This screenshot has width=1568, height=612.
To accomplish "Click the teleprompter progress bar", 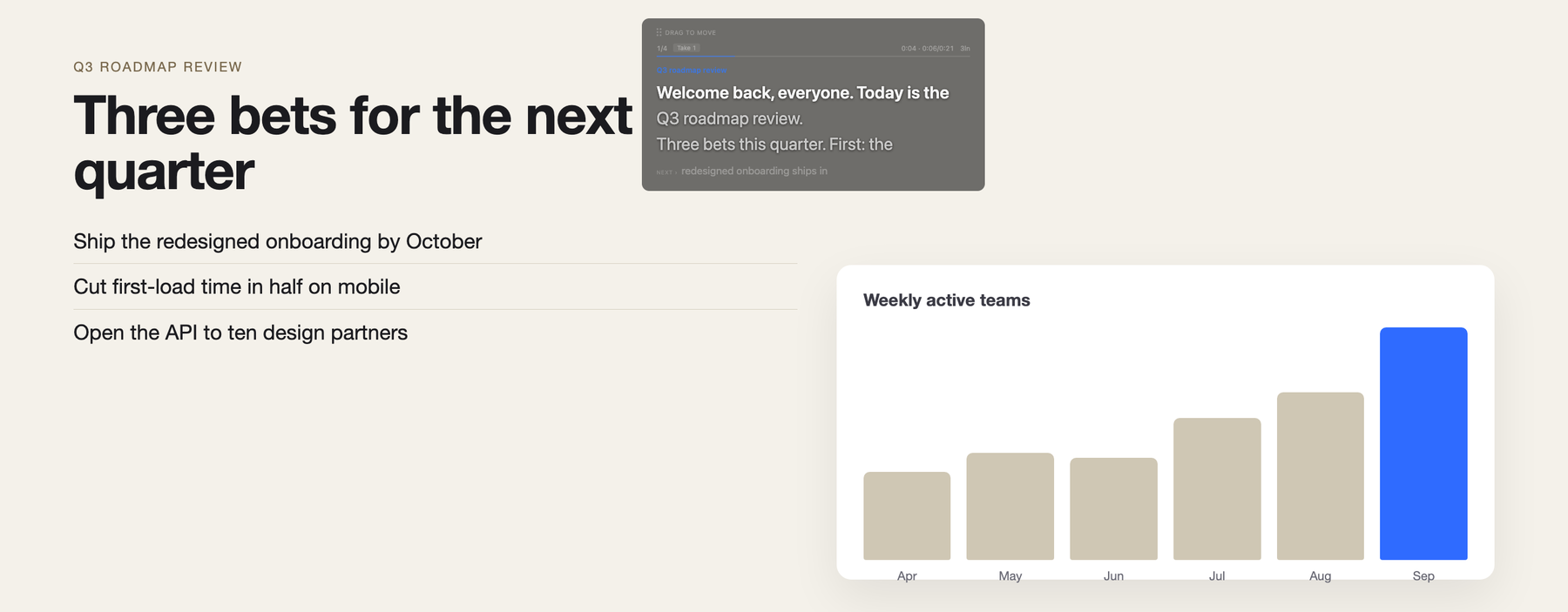I will coord(814,57).
